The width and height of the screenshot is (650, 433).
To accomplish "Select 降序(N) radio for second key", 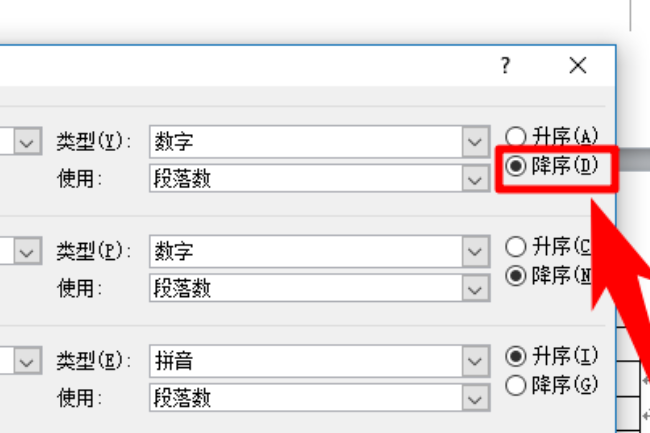I will coord(516,274).
